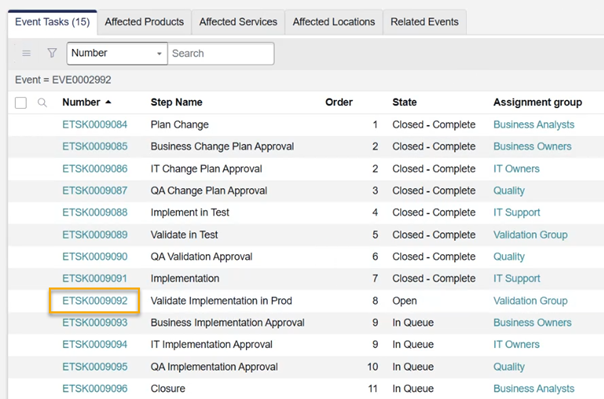The width and height of the screenshot is (604, 399).
Task: Open IT Owners in IT Implementation Approval row
Action: click(x=517, y=344)
